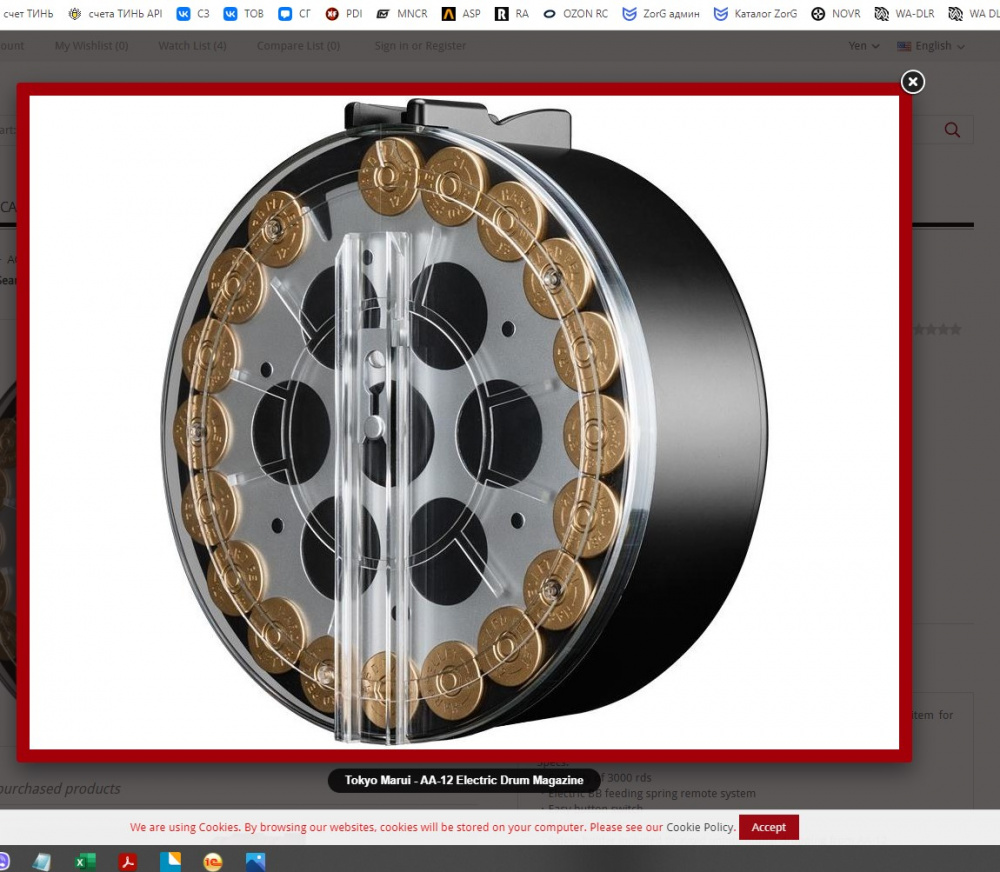
Task: Open the Cookie Policy link
Action: [700, 827]
